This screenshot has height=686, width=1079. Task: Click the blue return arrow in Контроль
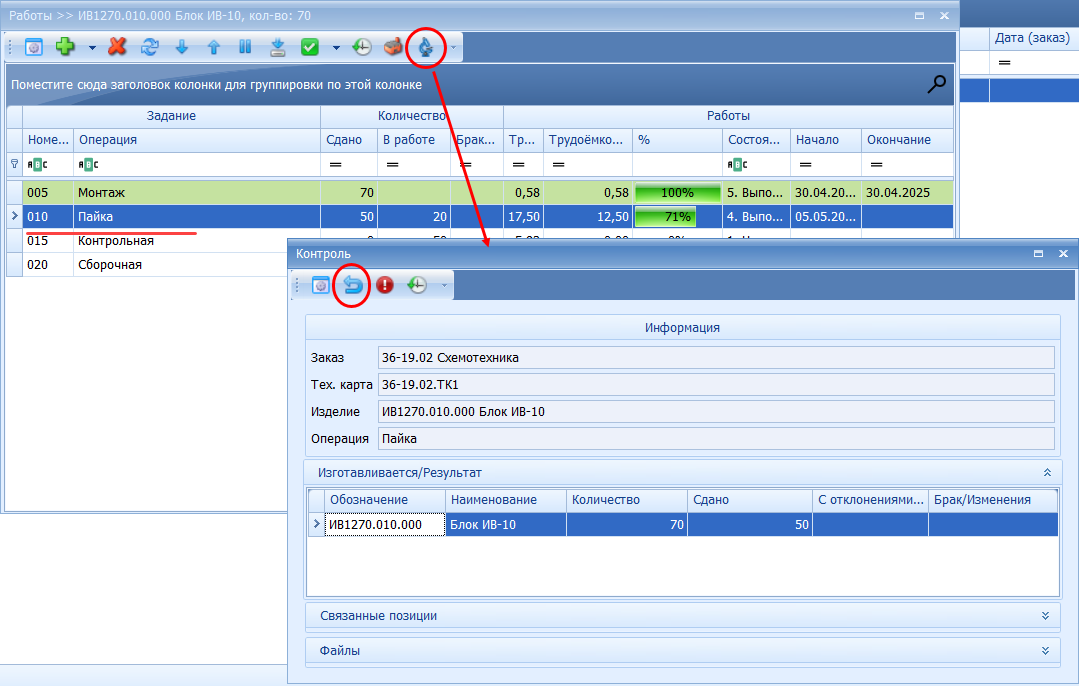[352, 285]
